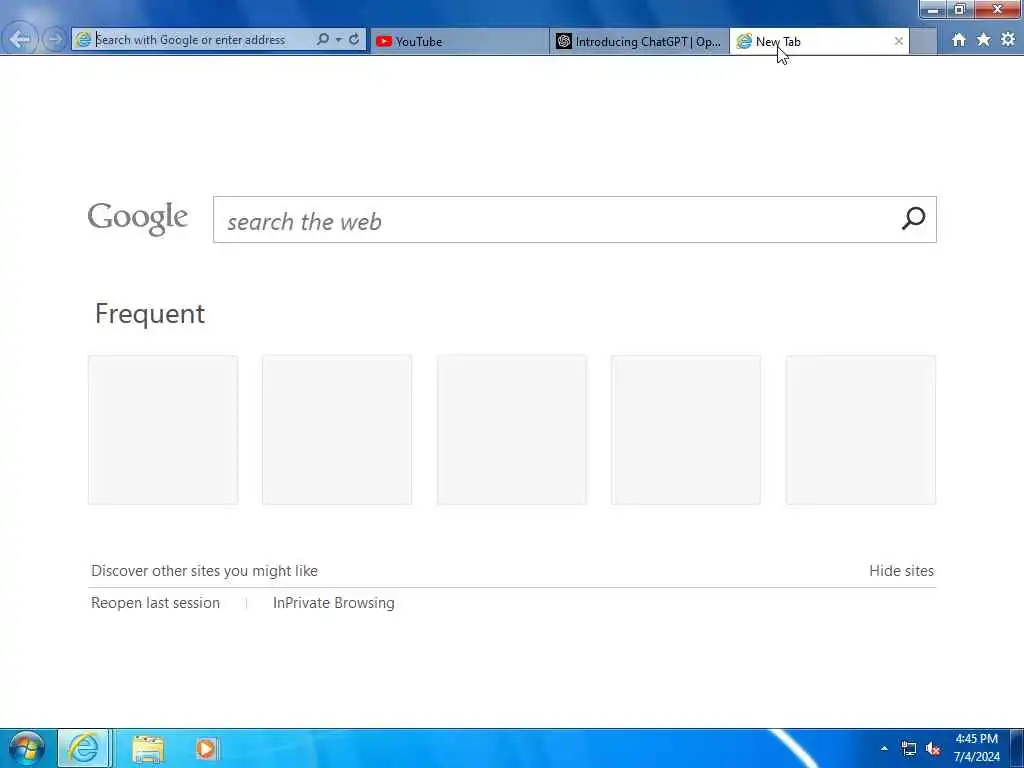The width and height of the screenshot is (1024, 768).
Task: Switch to the Introducing ChatGPT tab
Action: click(x=639, y=41)
